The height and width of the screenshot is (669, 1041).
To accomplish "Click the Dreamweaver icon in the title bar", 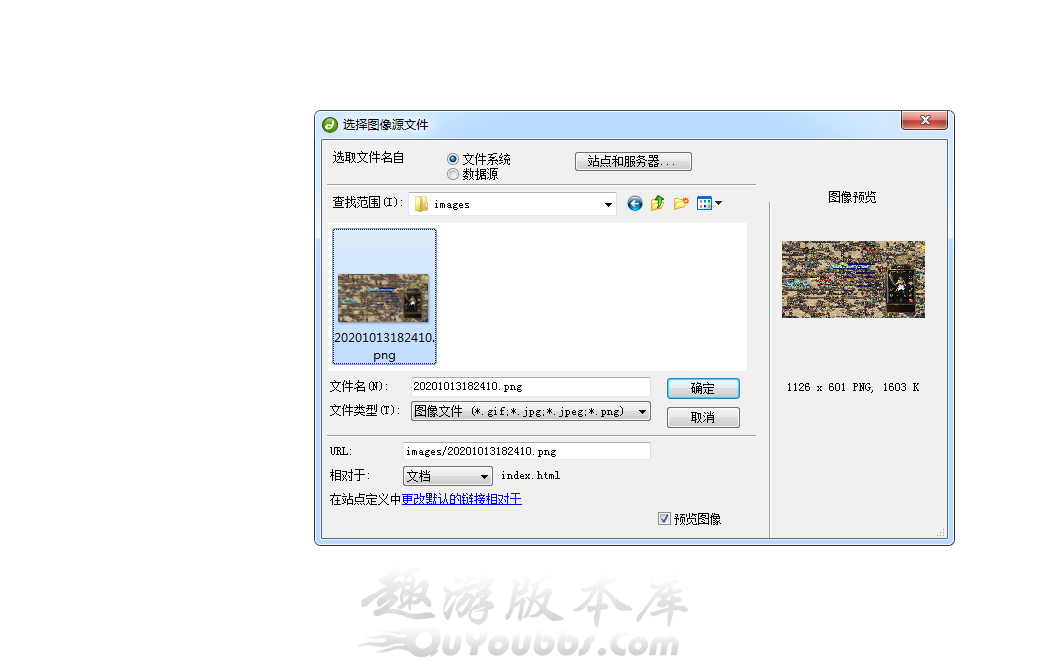I will (330, 125).
